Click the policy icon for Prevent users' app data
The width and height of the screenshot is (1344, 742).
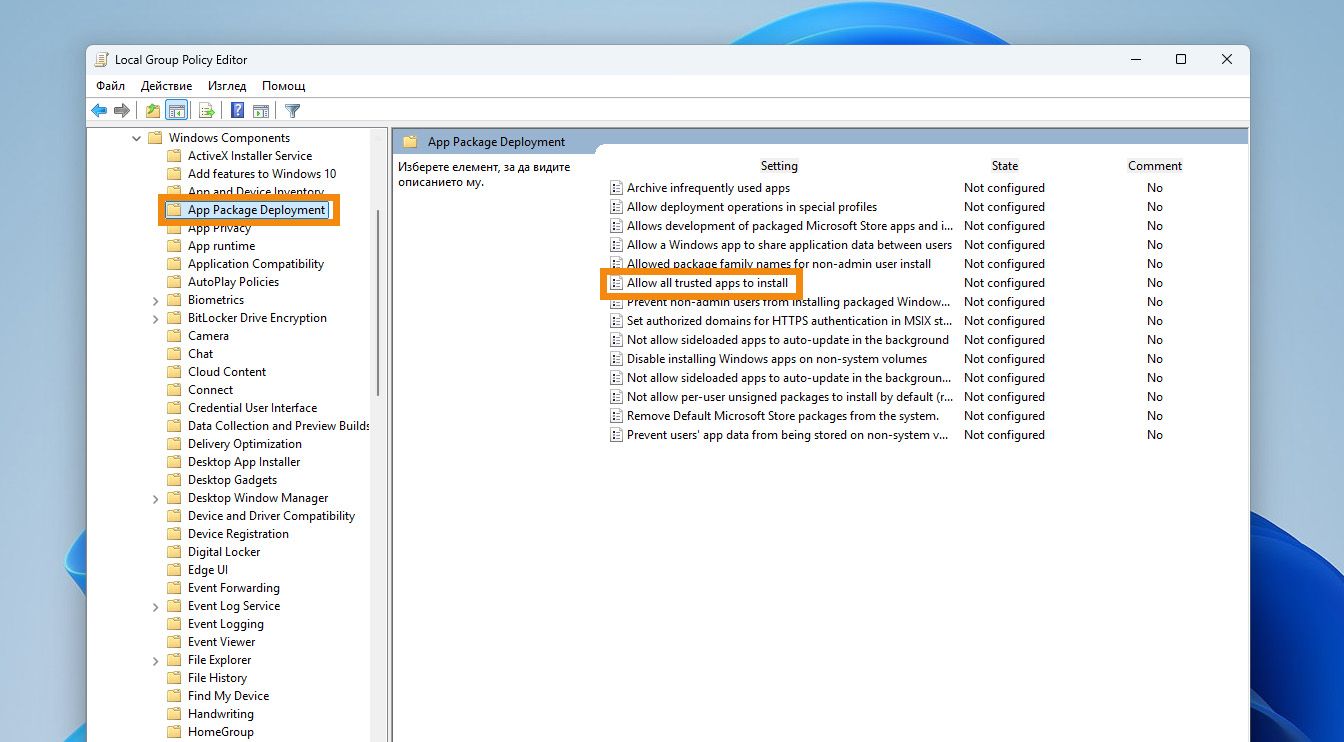617,435
